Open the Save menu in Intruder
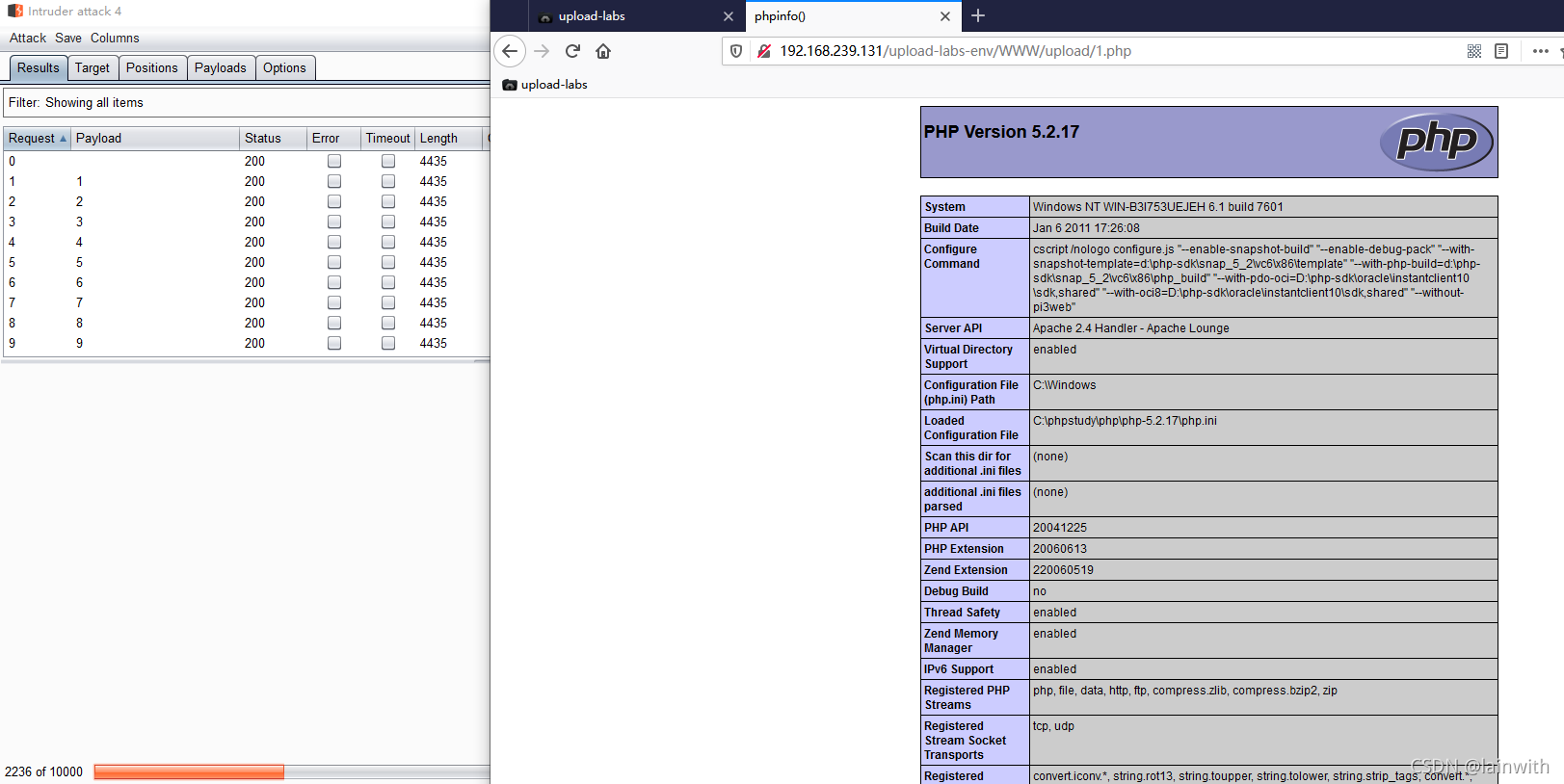This screenshot has height=784, width=1564. 68,39
